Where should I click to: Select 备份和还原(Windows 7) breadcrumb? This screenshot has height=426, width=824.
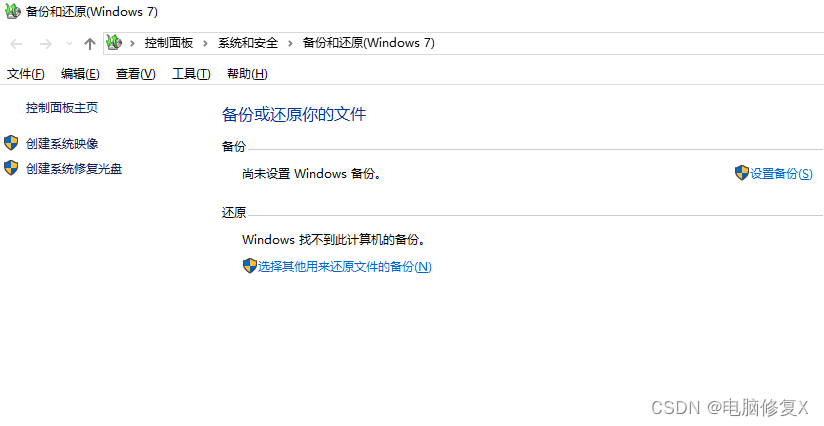(369, 43)
